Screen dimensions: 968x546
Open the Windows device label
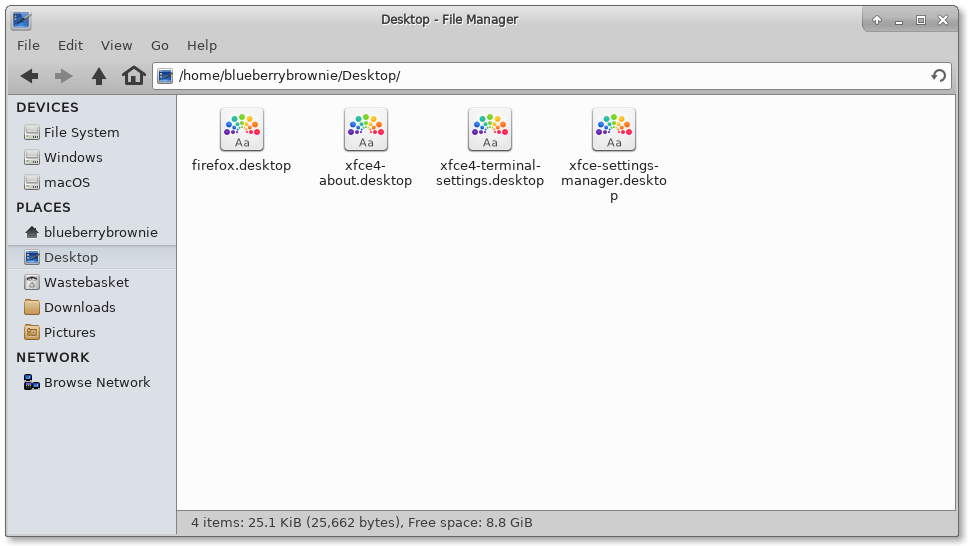(x=73, y=158)
